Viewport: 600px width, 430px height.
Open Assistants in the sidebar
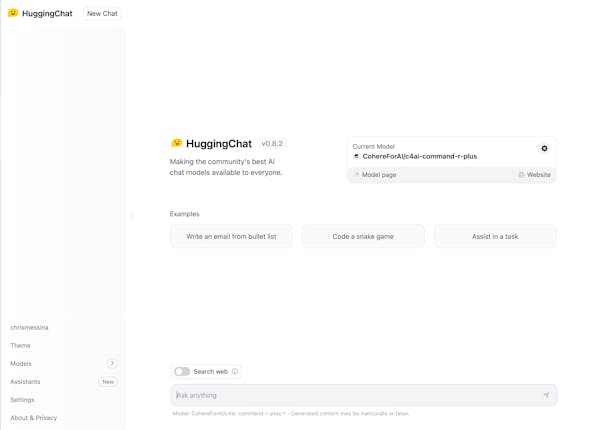click(x=25, y=382)
